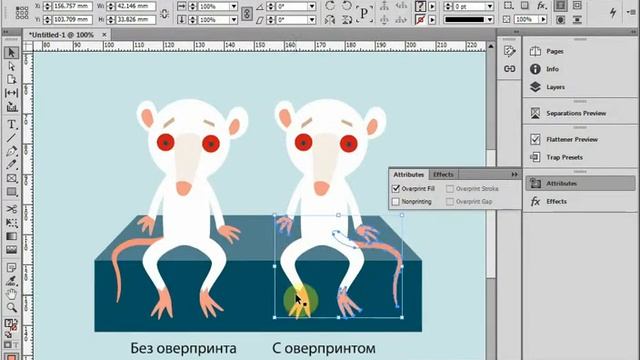Viewport: 640px width, 360px height.
Task: Select the Note tool
Action: [x=11, y=268]
